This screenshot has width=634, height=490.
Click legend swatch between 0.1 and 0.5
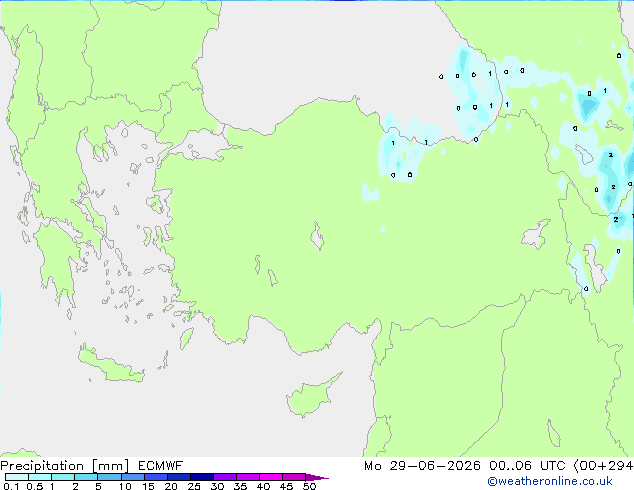click(17, 477)
